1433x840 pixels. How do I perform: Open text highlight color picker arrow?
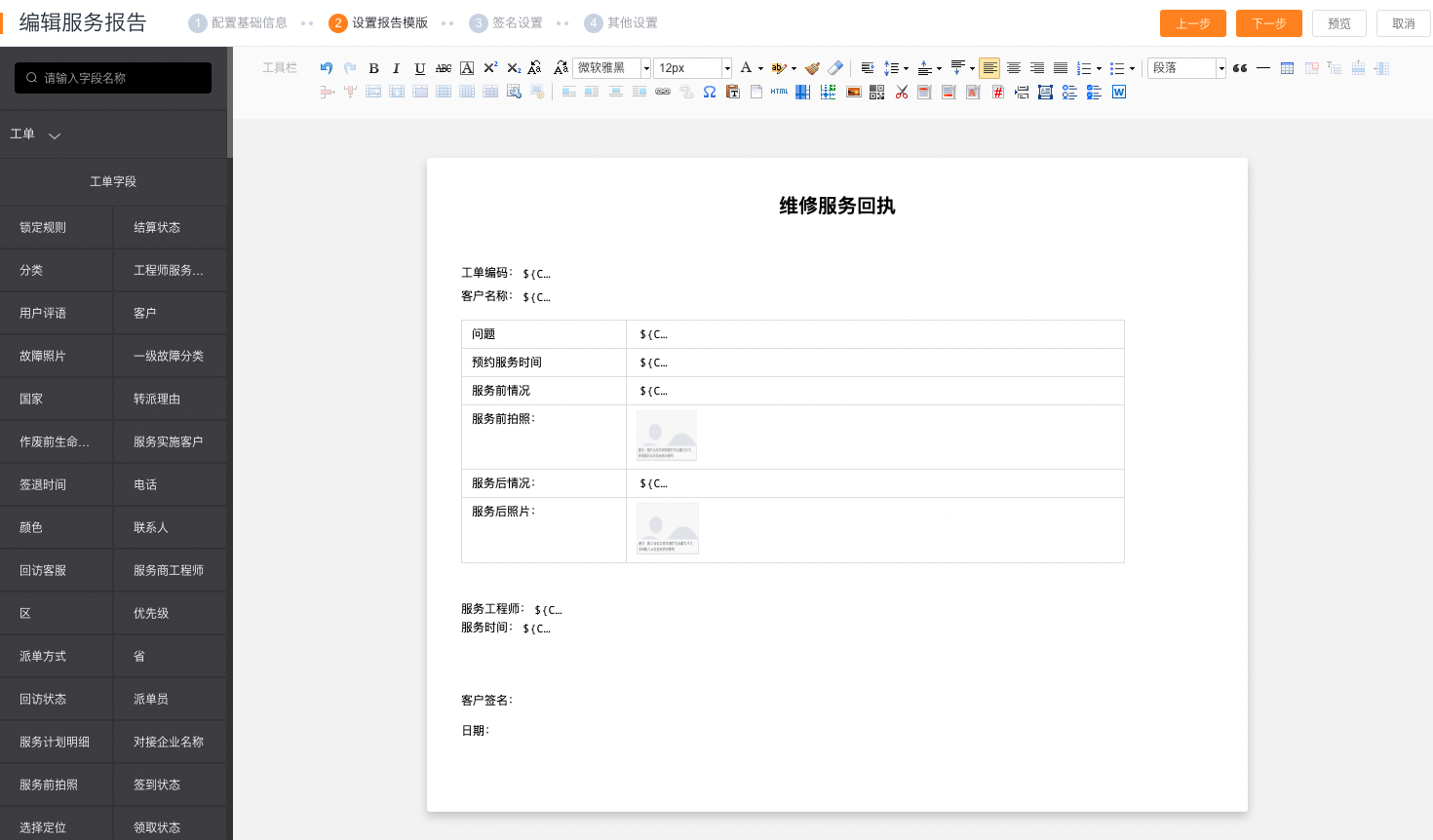[x=794, y=69]
